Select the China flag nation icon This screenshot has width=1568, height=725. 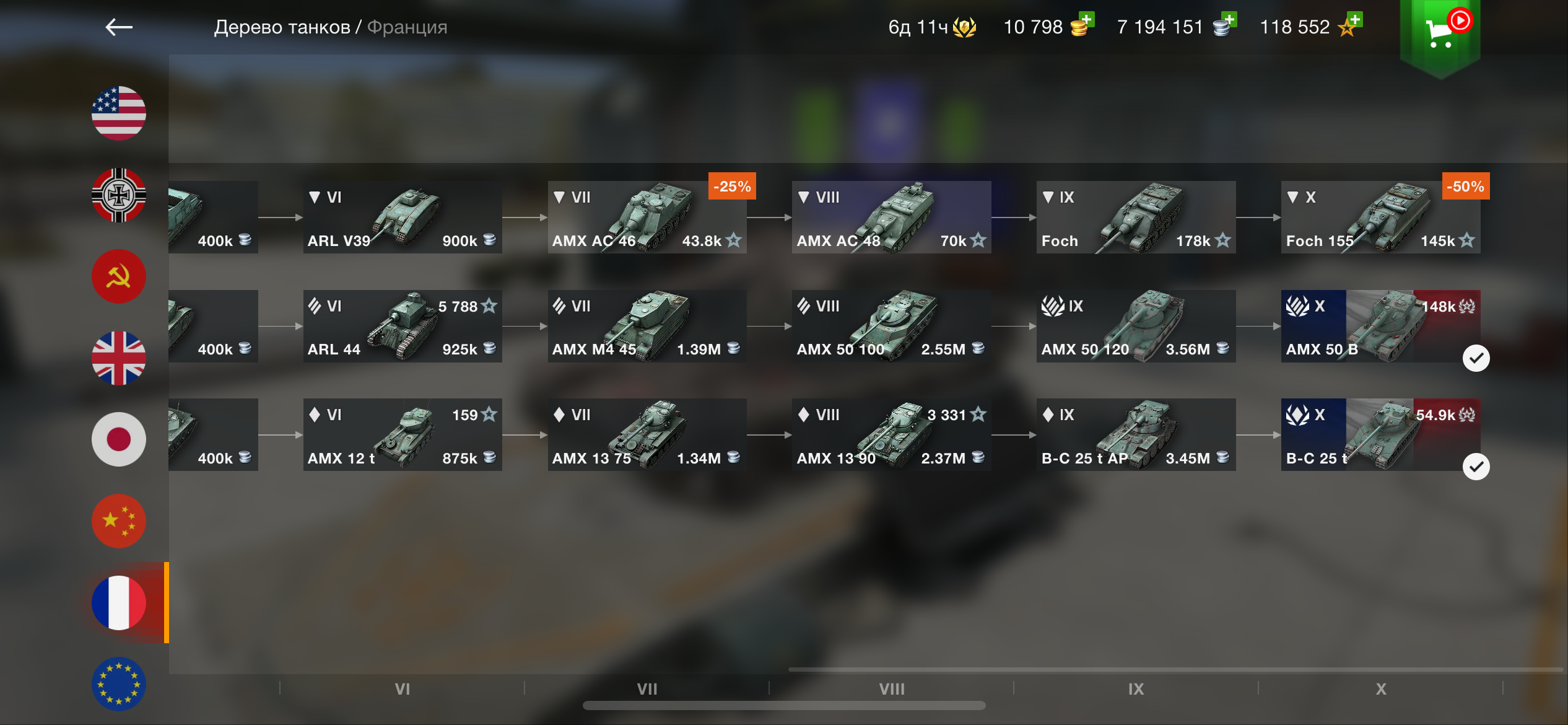tap(118, 521)
